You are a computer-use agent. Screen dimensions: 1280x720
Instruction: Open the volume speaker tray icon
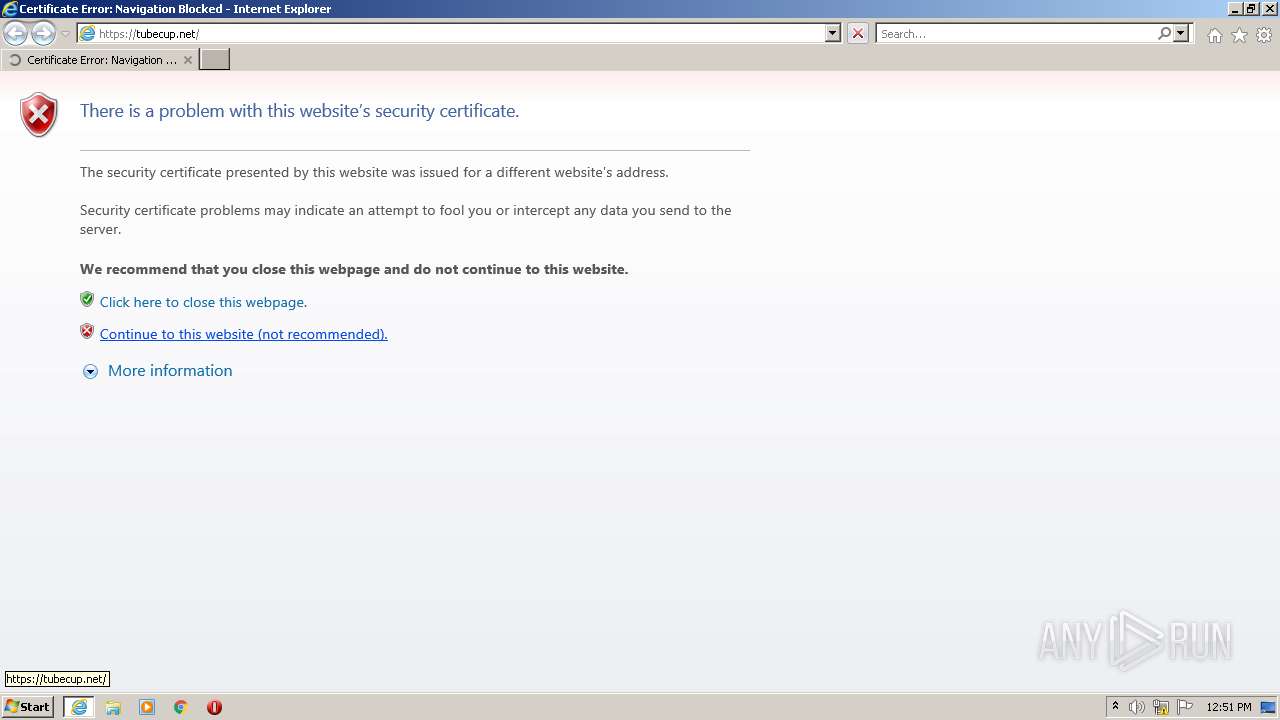(1137, 707)
